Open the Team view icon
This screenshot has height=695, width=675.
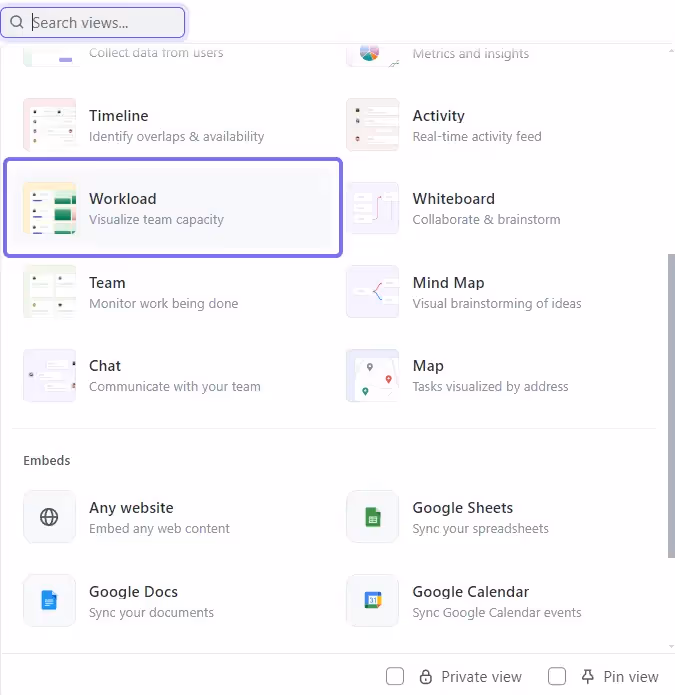point(49,292)
